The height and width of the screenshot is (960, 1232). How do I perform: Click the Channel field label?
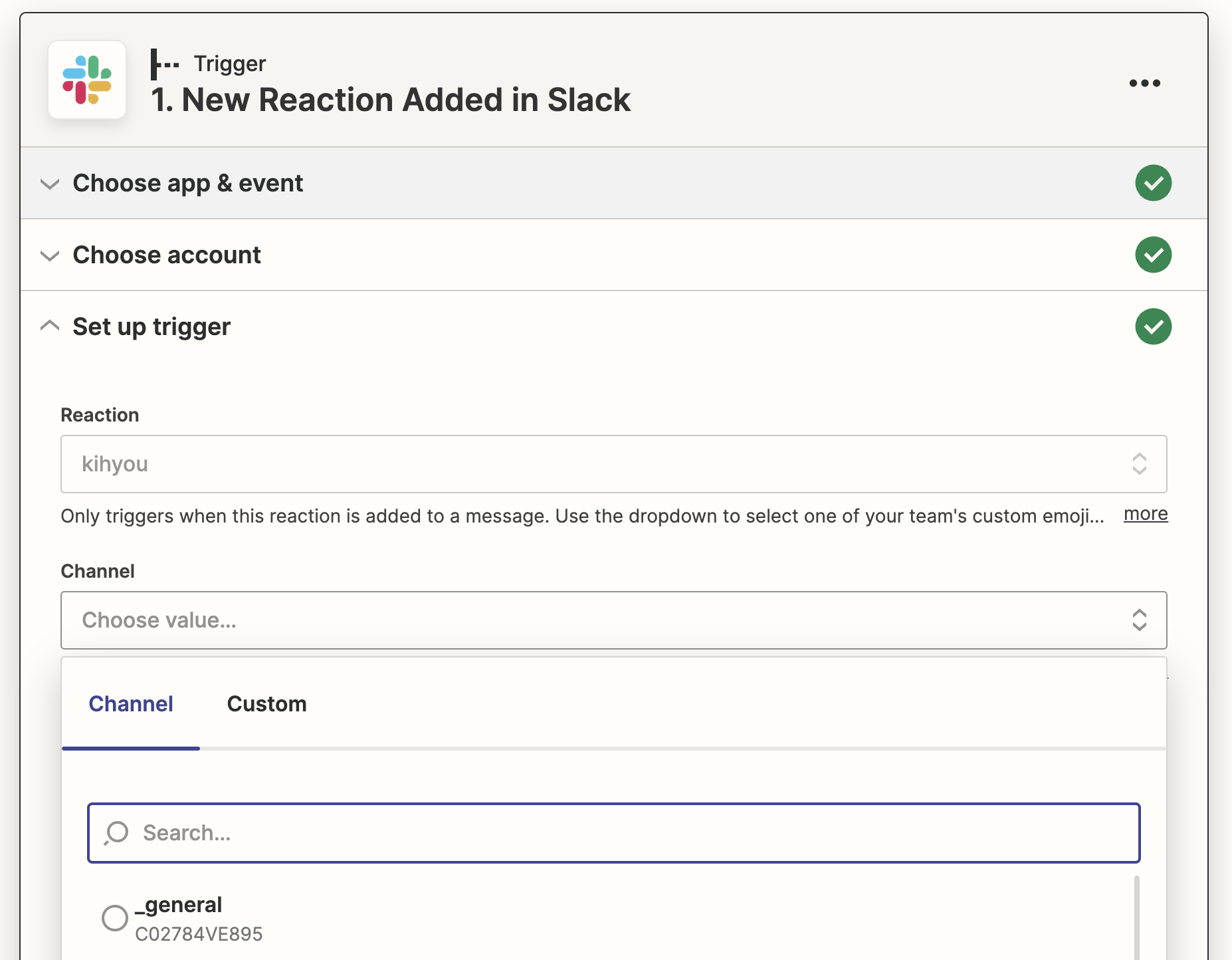98,571
